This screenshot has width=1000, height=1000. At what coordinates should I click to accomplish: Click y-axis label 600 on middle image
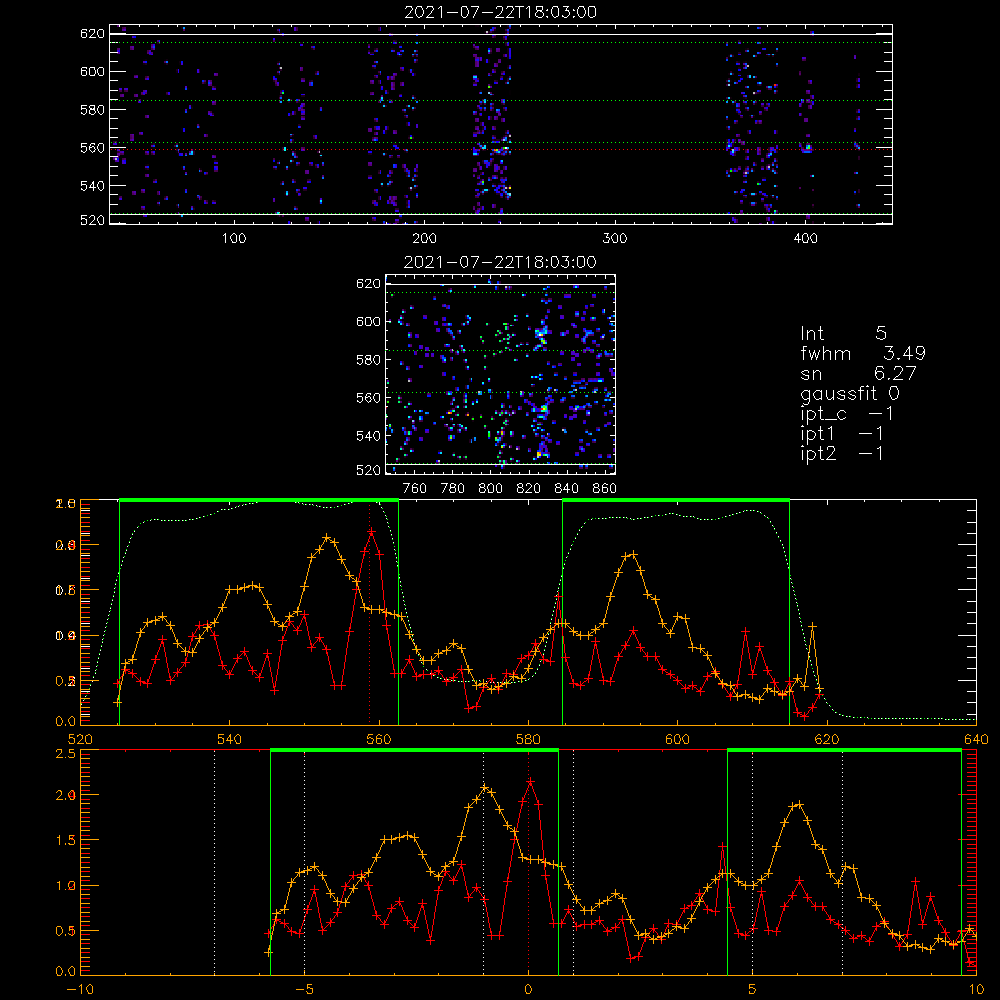368,321
